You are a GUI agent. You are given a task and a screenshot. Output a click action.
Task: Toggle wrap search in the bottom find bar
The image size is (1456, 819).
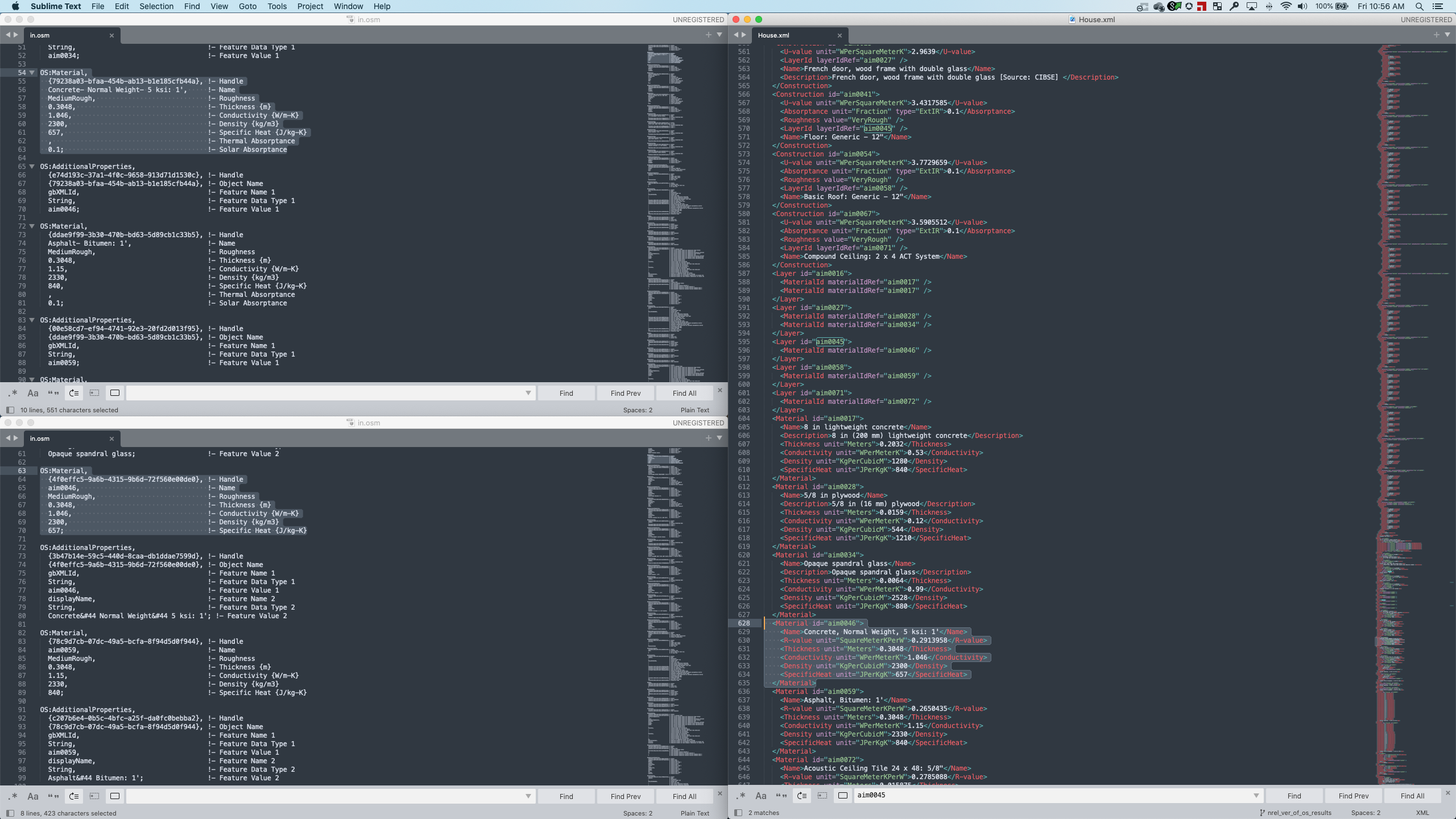point(73,796)
